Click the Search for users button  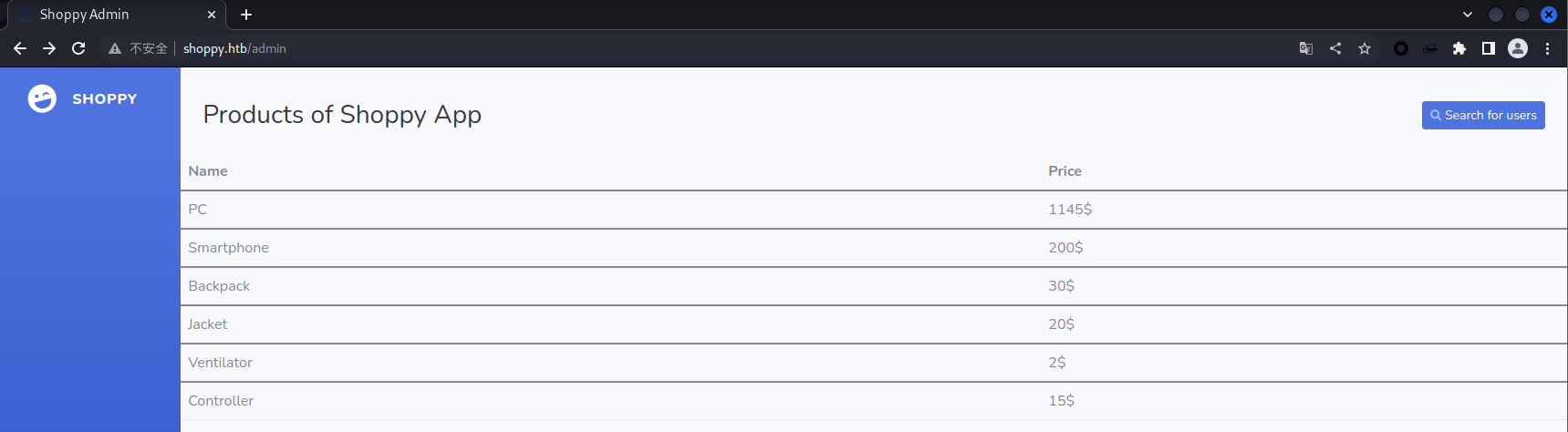(x=1483, y=115)
